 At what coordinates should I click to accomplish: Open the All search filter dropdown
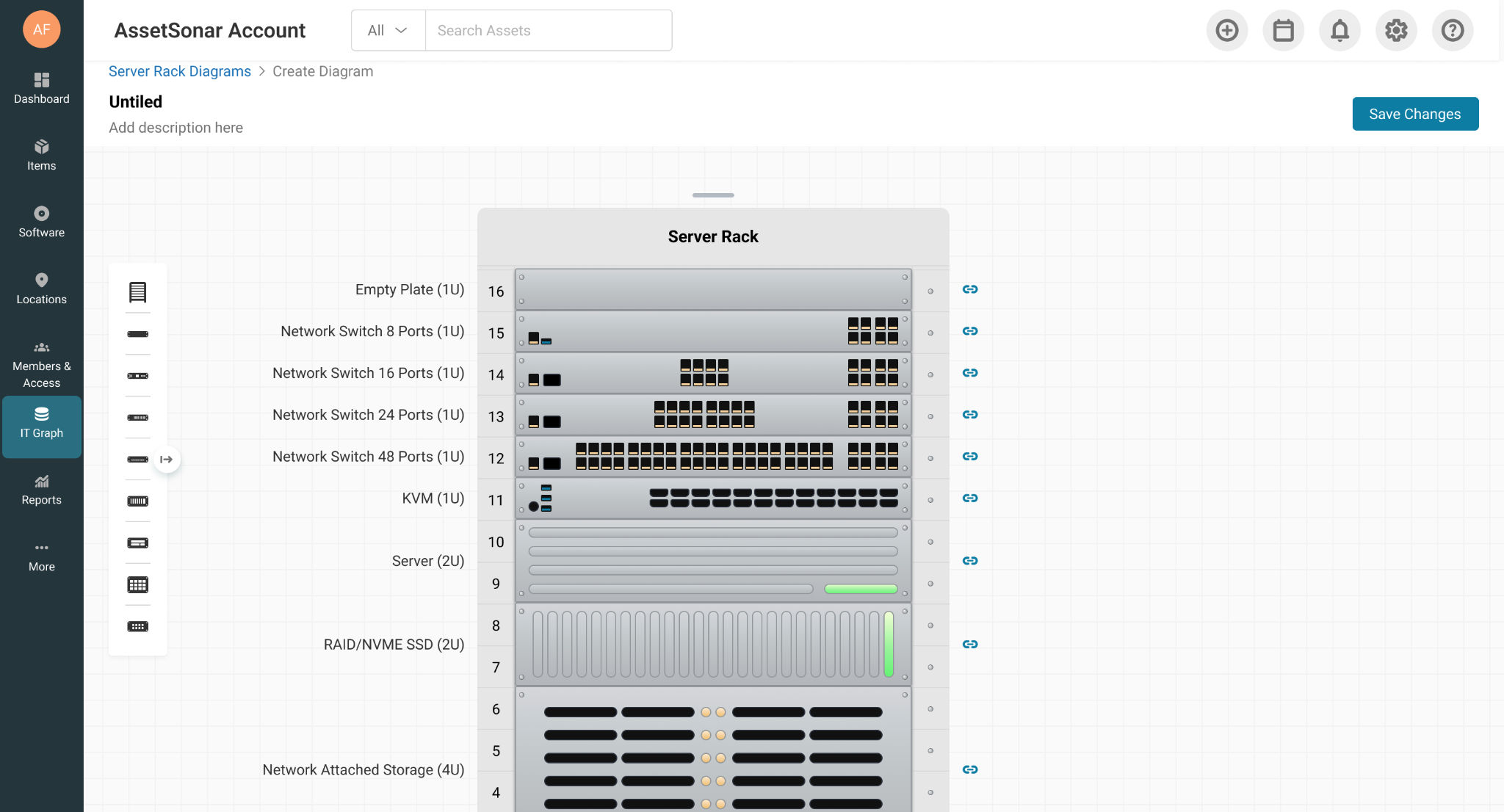pos(388,30)
